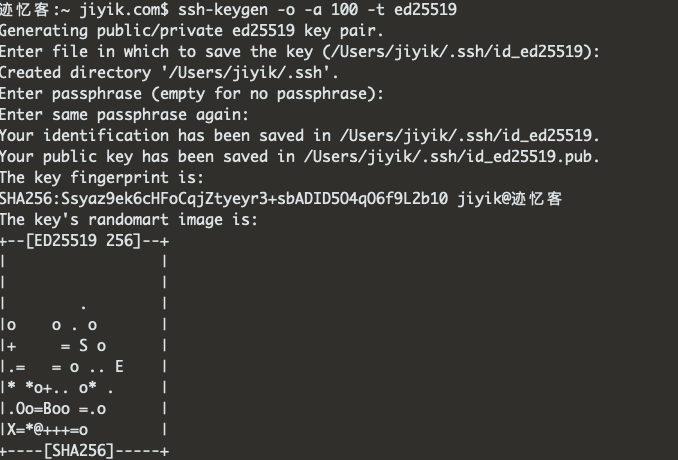Click the letter E in randomart
The width and height of the screenshot is (678, 460).
[x=119, y=367]
